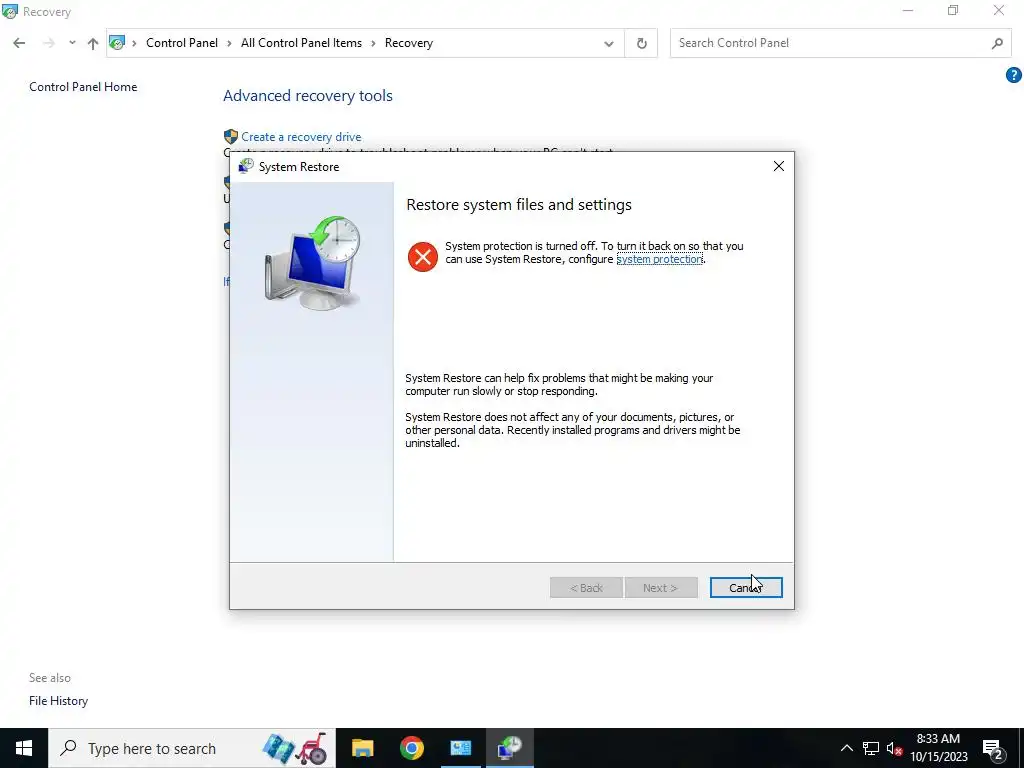This screenshot has width=1024, height=768.
Task: Click Cancel in System Restore dialog
Action: click(746, 588)
